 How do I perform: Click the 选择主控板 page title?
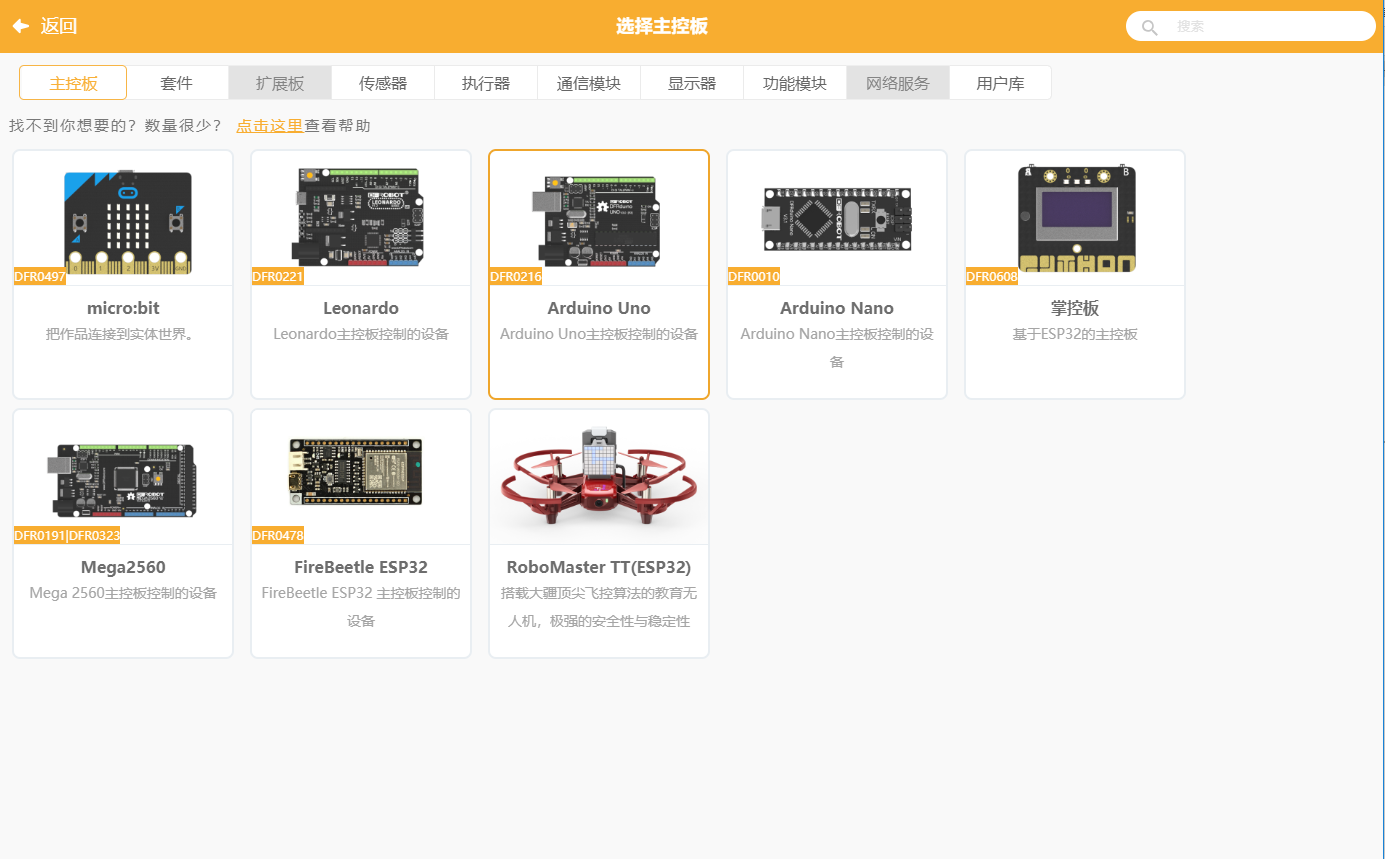[x=662, y=26]
